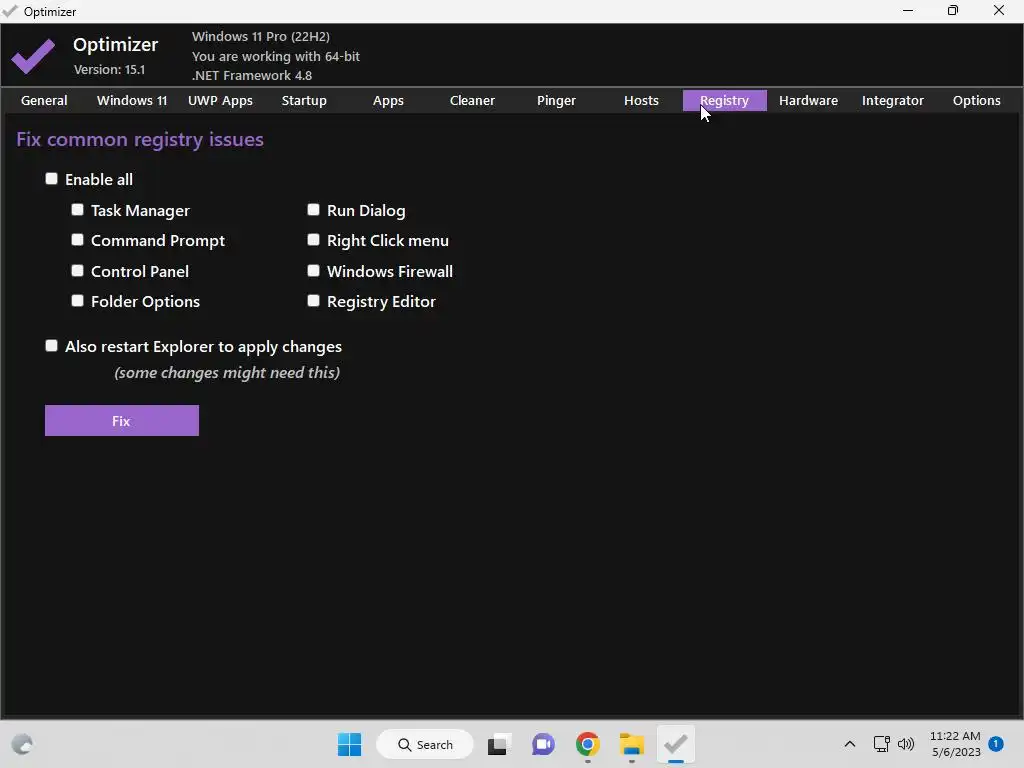Open the Integrator tab
This screenshot has width=1024, height=768.
[893, 101]
